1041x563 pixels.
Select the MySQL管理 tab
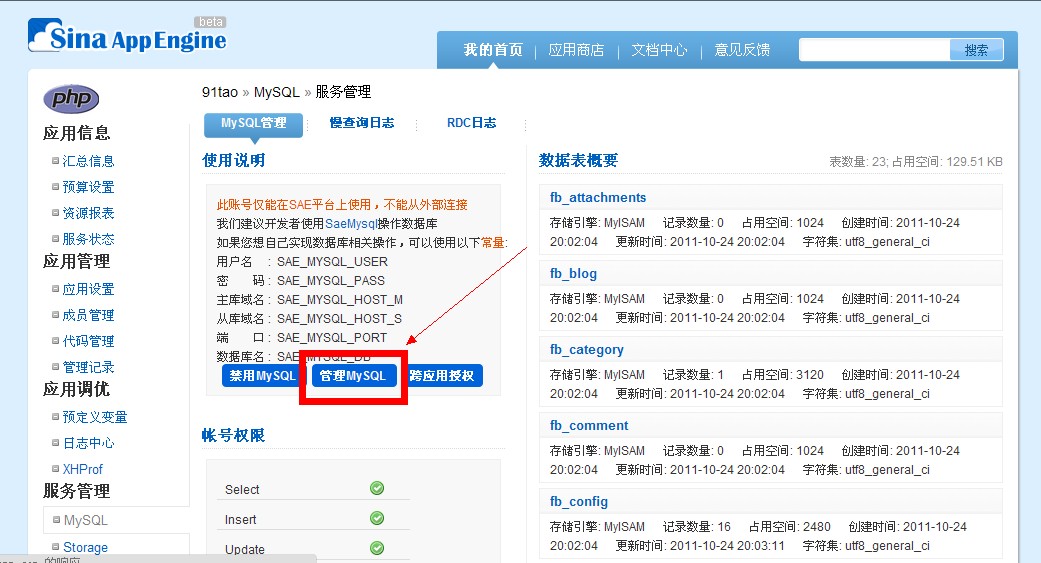[x=254, y=123]
